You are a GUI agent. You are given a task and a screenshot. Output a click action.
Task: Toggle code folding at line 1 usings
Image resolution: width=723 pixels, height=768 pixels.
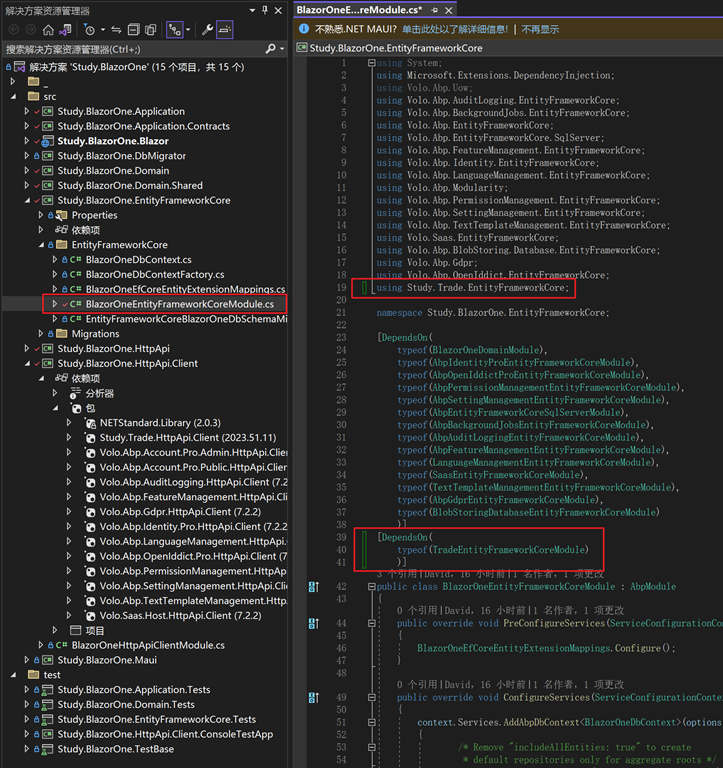(x=372, y=63)
